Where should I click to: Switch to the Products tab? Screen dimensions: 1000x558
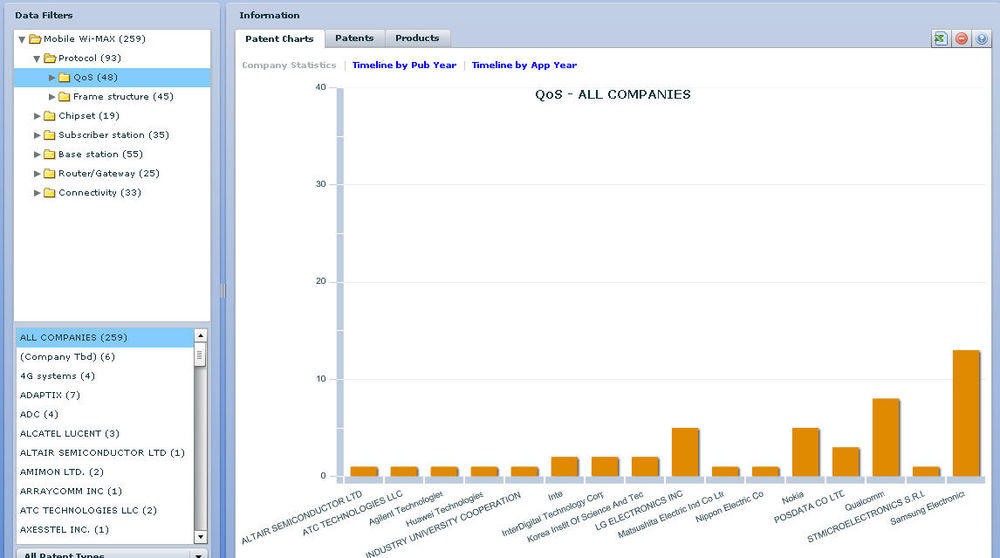[417, 38]
